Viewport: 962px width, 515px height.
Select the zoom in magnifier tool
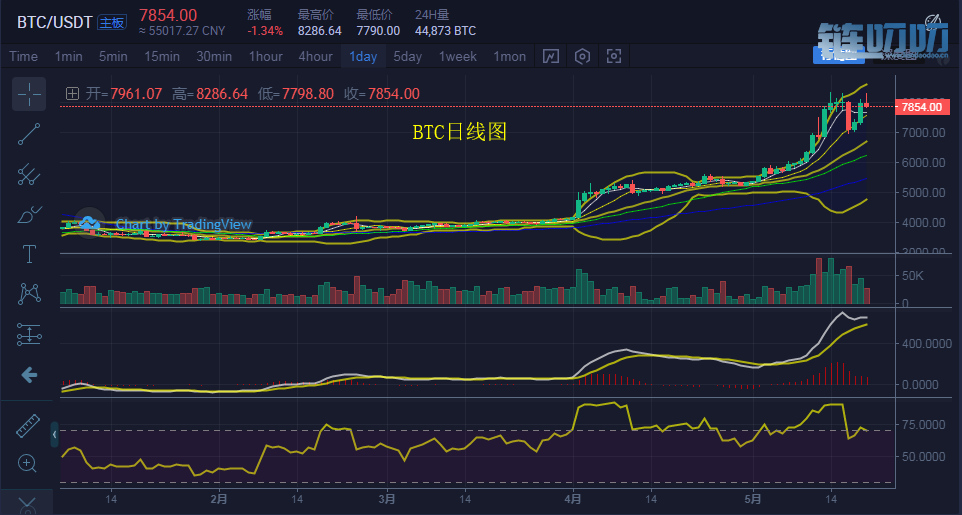pos(28,463)
